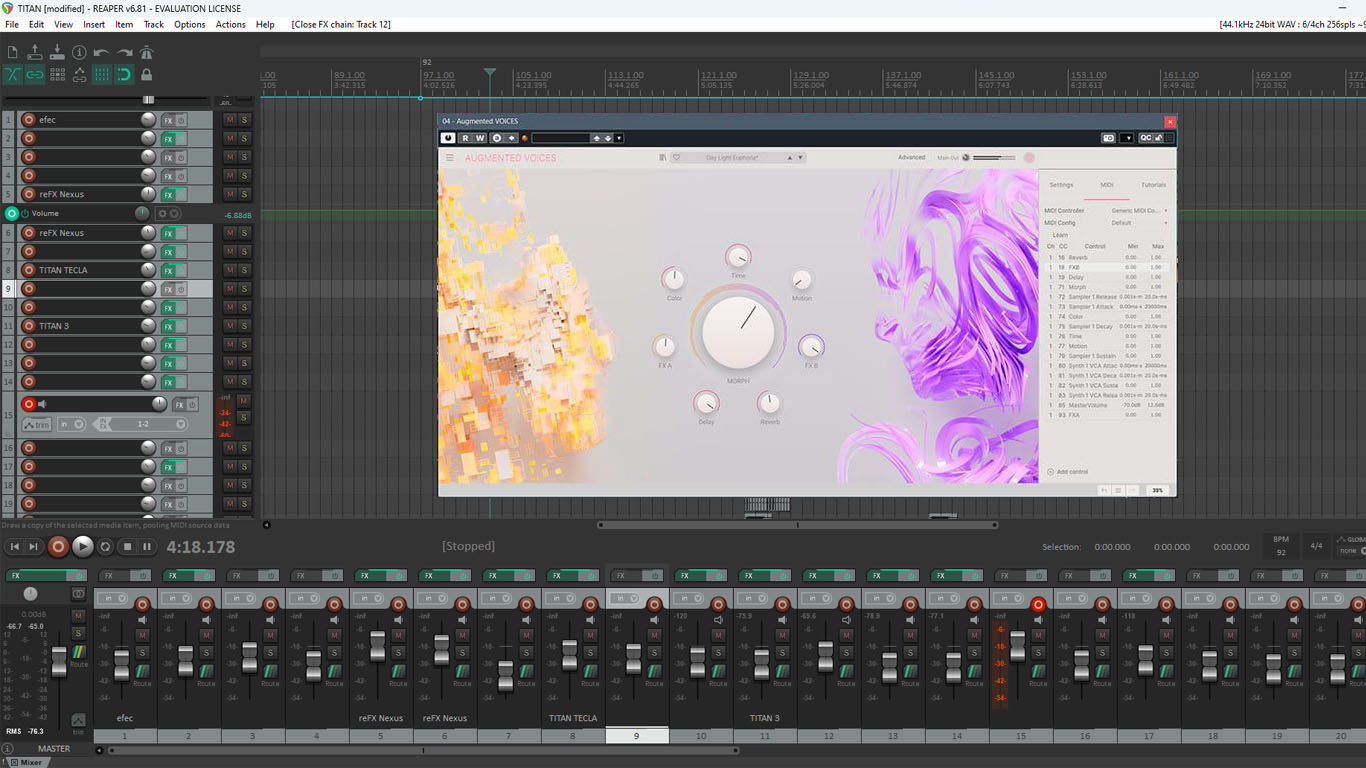The width and height of the screenshot is (1366, 768).
Task: Click the Redo arrow icon
Action: [124, 52]
